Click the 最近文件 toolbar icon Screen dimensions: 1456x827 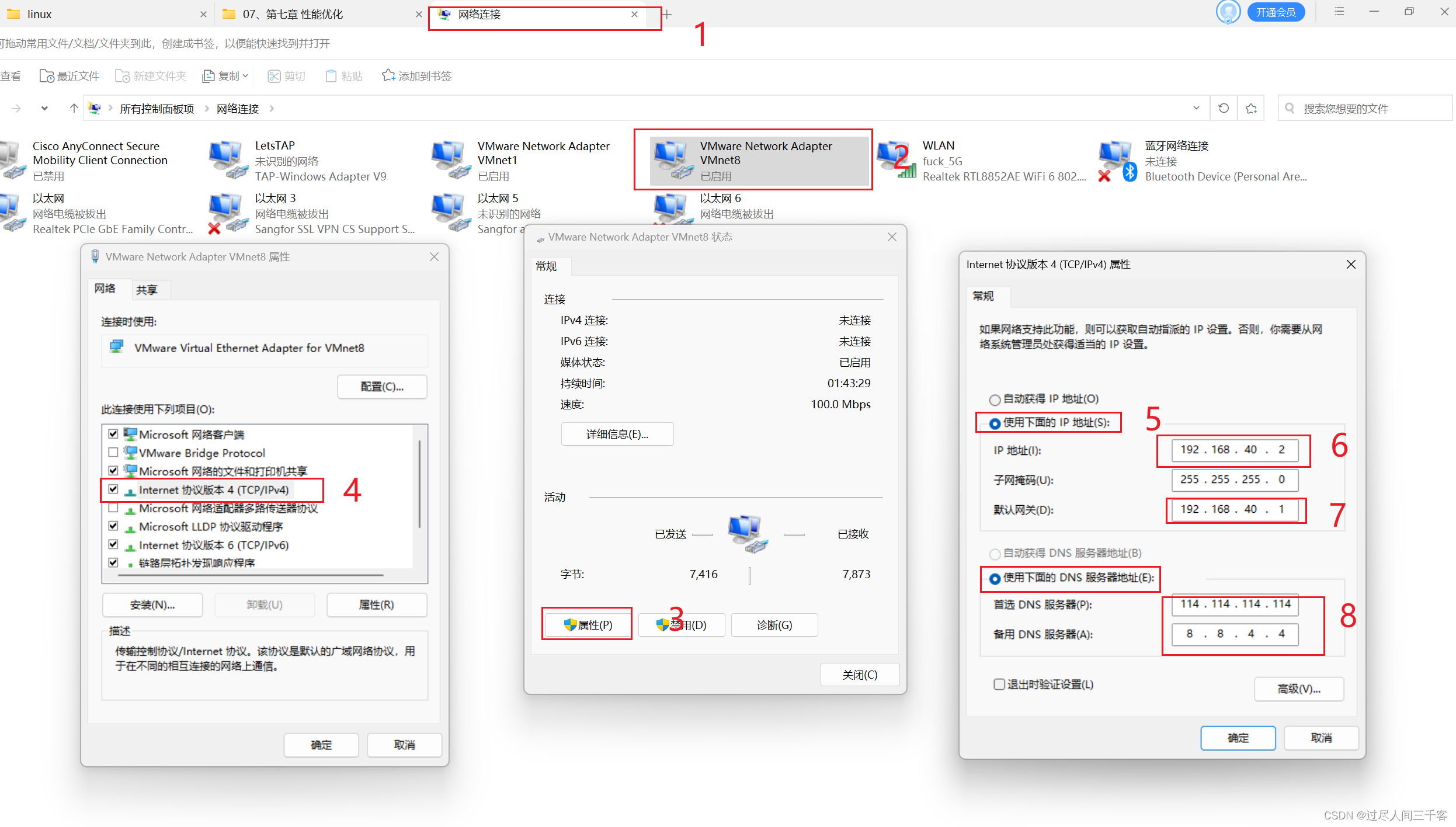pos(47,76)
